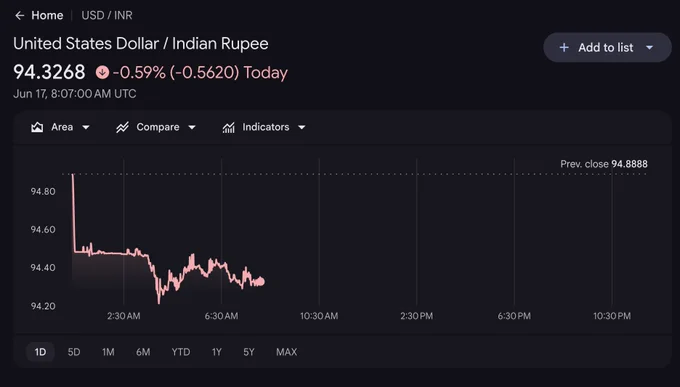Viewport: 680px width, 387px height.
Task: Select the 1Y time range
Action: click(x=216, y=352)
